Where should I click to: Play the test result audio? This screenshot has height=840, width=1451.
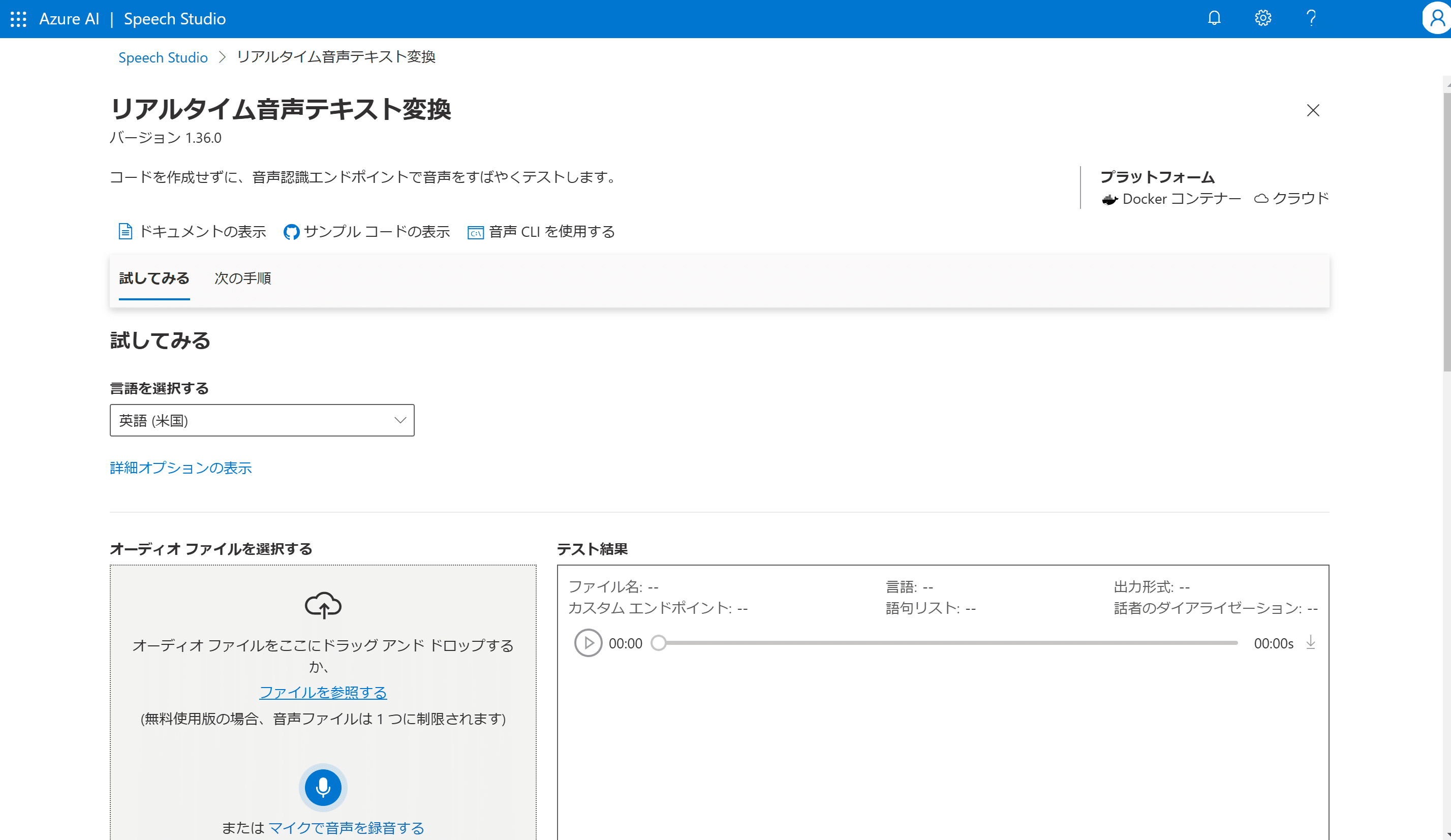(x=588, y=643)
